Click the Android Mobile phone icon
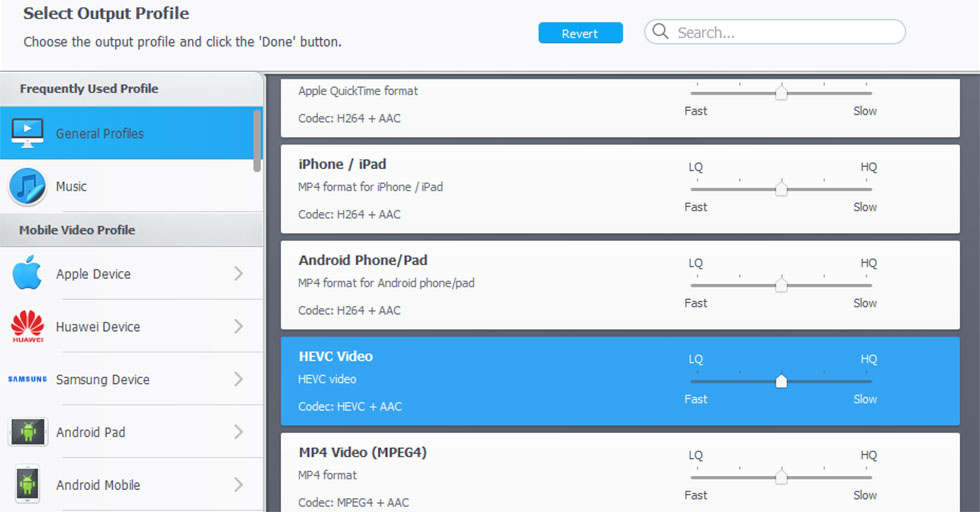This screenshot has width=980, height=512. (x=27, y=485)
